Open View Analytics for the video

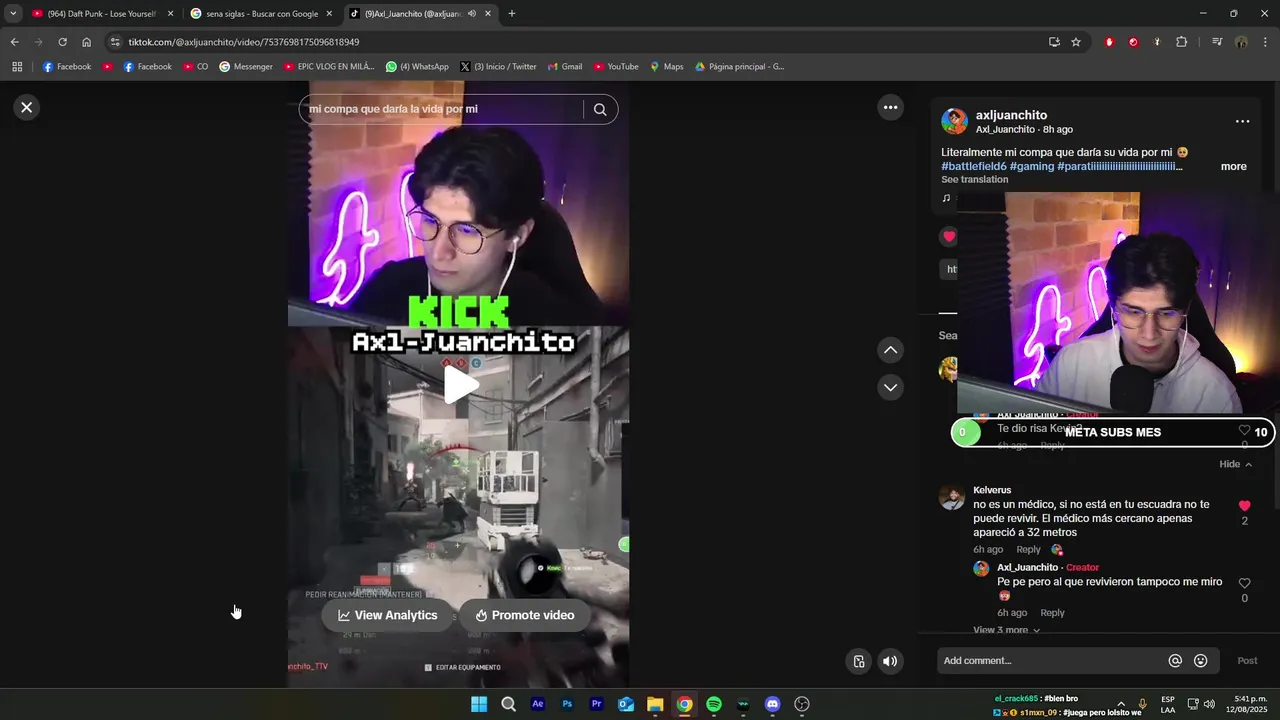click(x=388, y=615)
